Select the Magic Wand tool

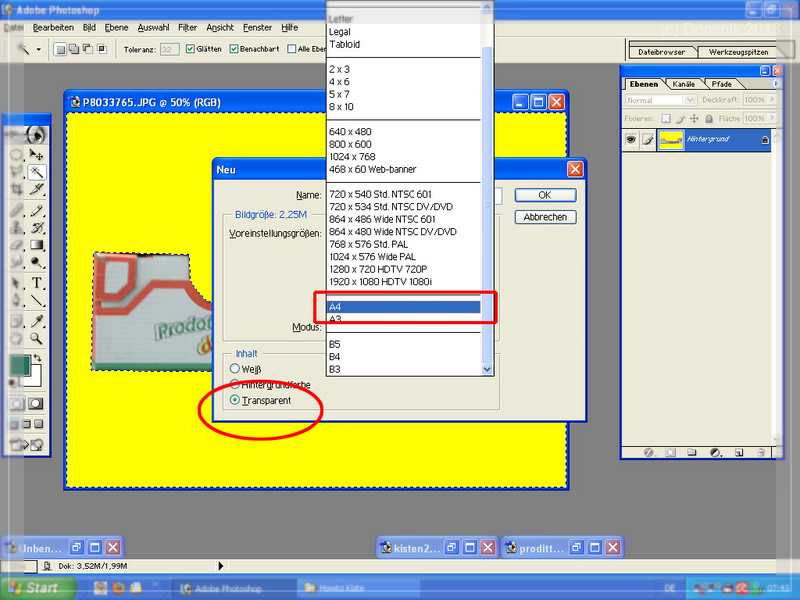(37, 172)
